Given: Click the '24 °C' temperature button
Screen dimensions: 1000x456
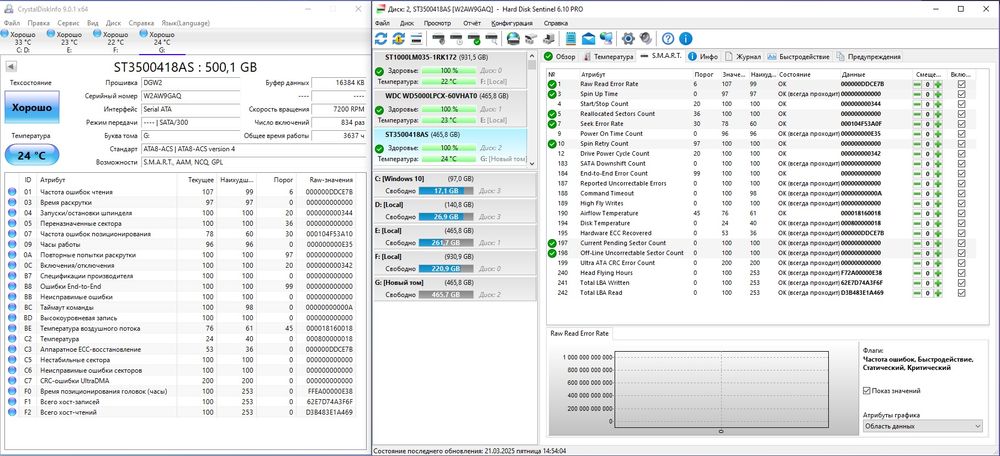Looking at the screenshot, I should pyautogui.click(x=32, y=155).
